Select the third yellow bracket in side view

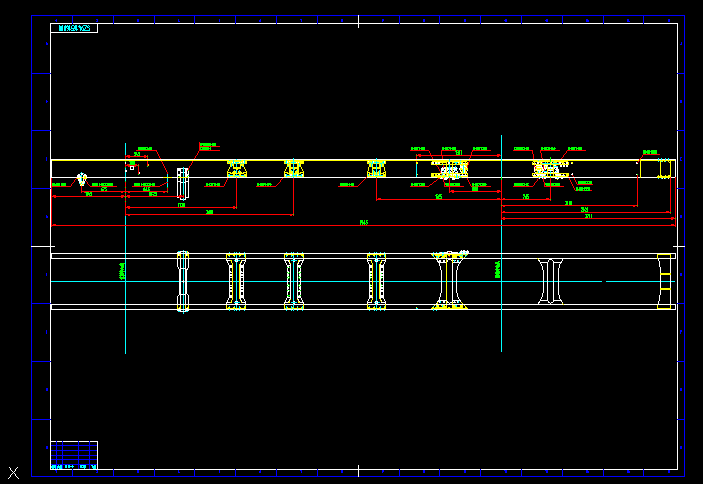[377, 169]
